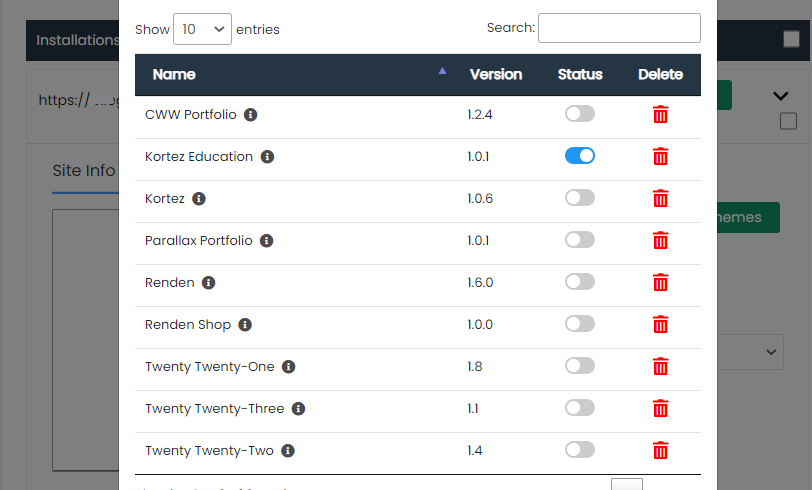Focus the Search input field
Image resolution: width=812 pixels, height=490 pixels.
click(x=619, y=28)
